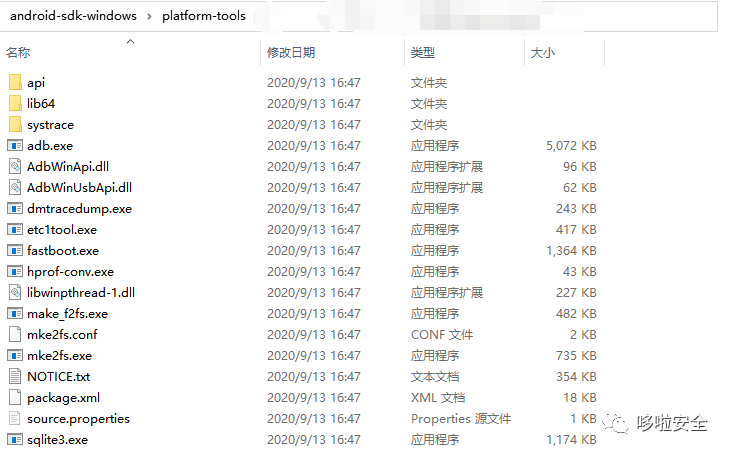This screenshot has height=455, width=731.
Task: Click the 5,072 KB size of adb.exe
Action: tap(571, 146)
